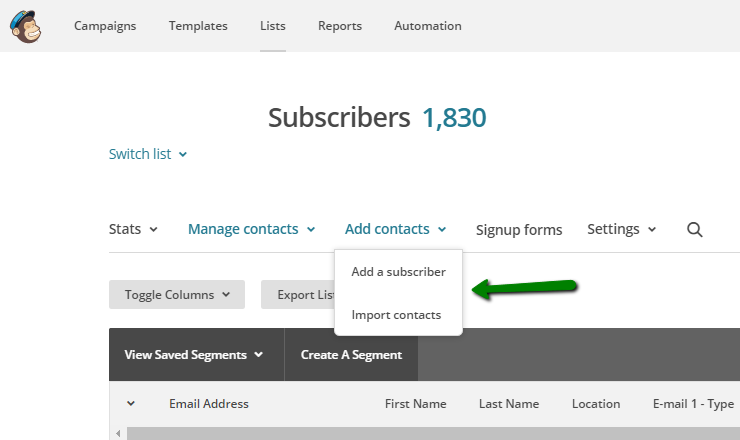
Task: Open the Signup forms link
Action: tap(519, 230)
